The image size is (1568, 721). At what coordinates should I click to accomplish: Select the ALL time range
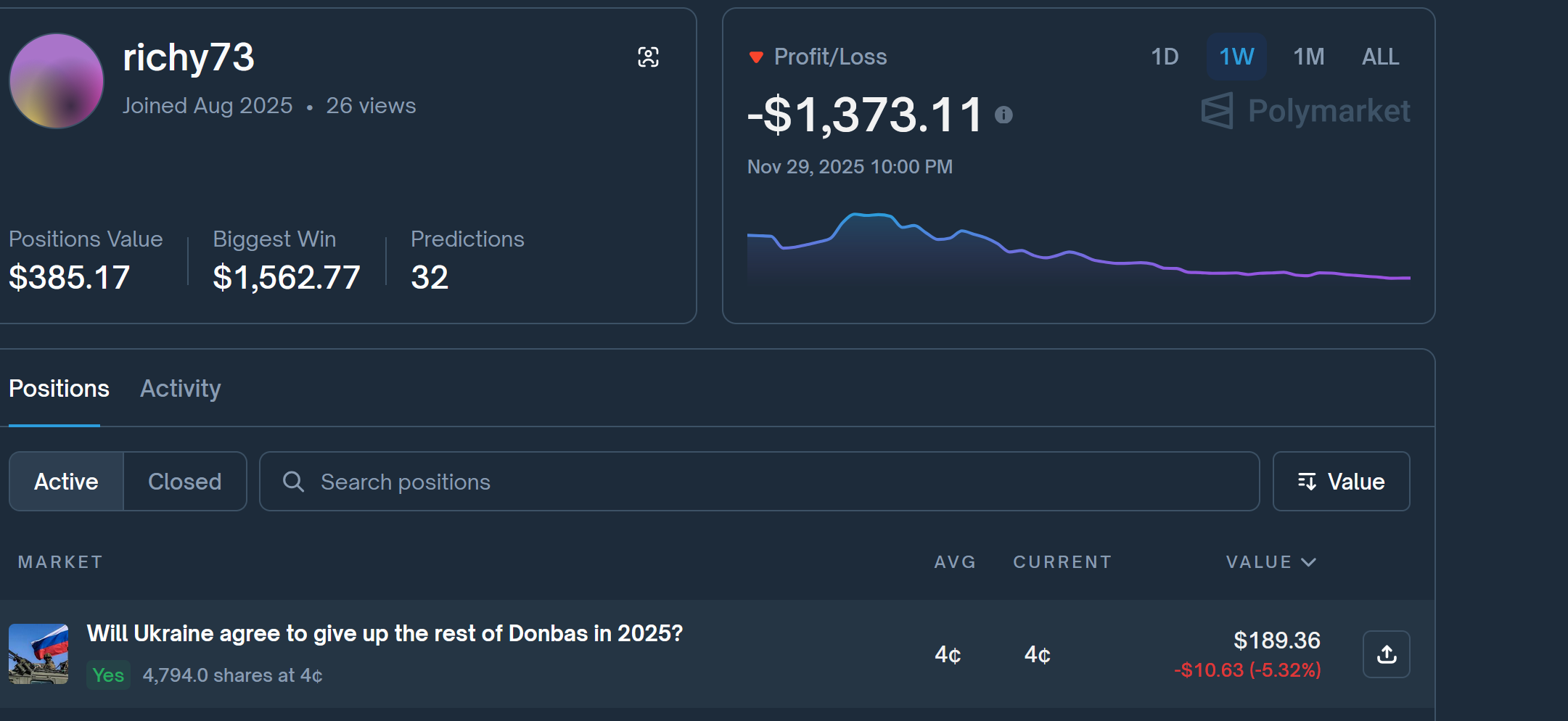click(1380, 57)
